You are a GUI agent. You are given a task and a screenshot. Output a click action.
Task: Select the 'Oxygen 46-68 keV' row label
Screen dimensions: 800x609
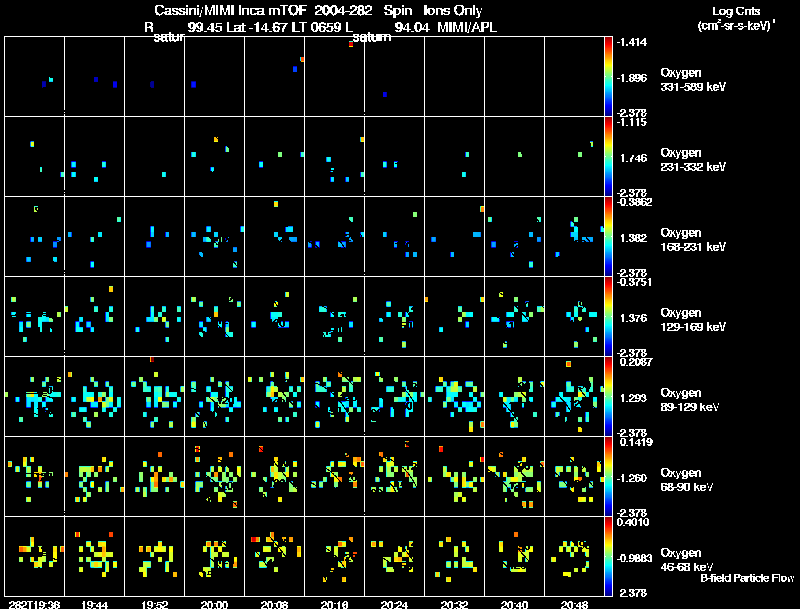(687, 560)
